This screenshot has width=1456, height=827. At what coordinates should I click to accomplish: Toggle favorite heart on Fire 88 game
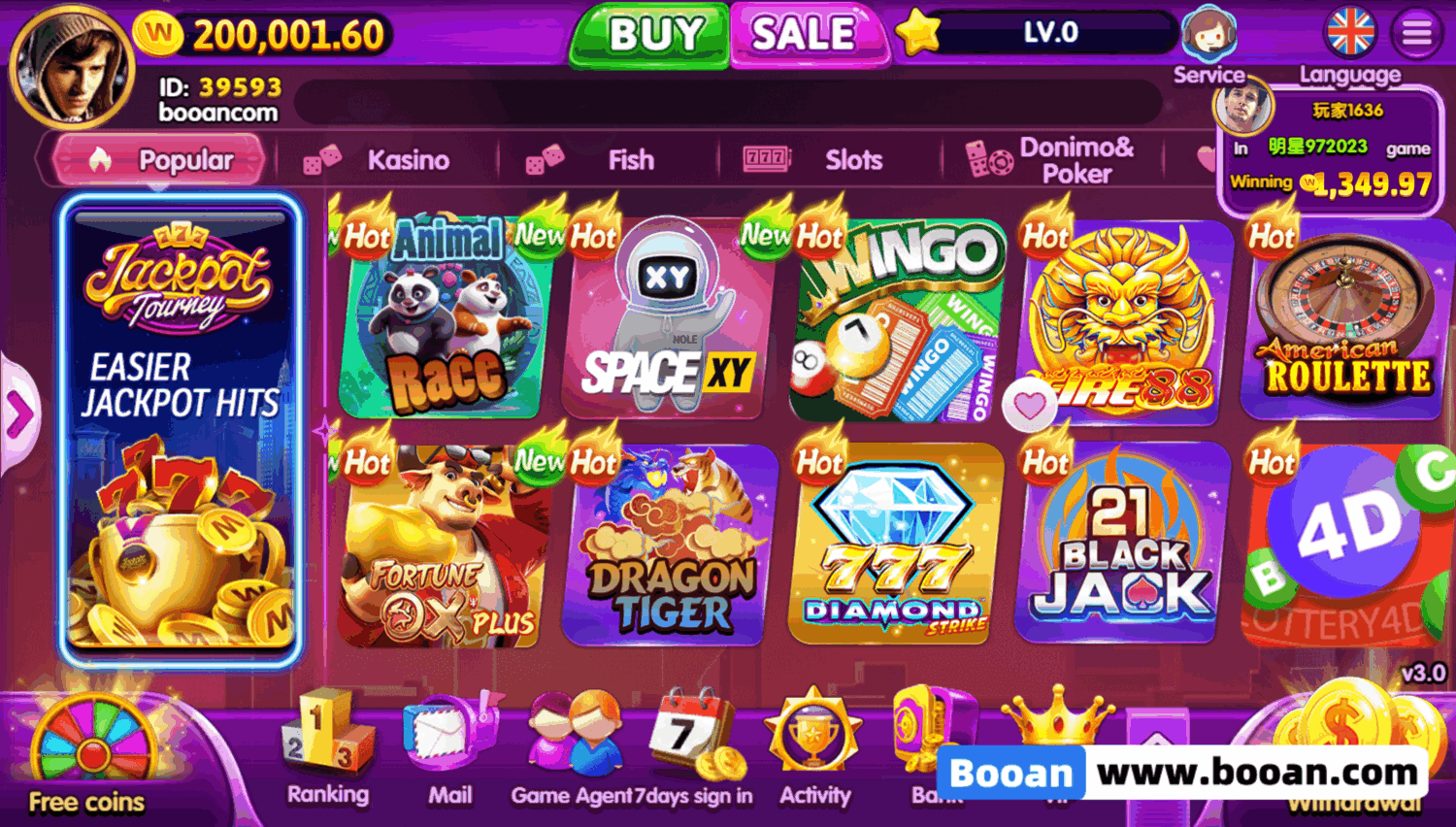point(1030,406)
